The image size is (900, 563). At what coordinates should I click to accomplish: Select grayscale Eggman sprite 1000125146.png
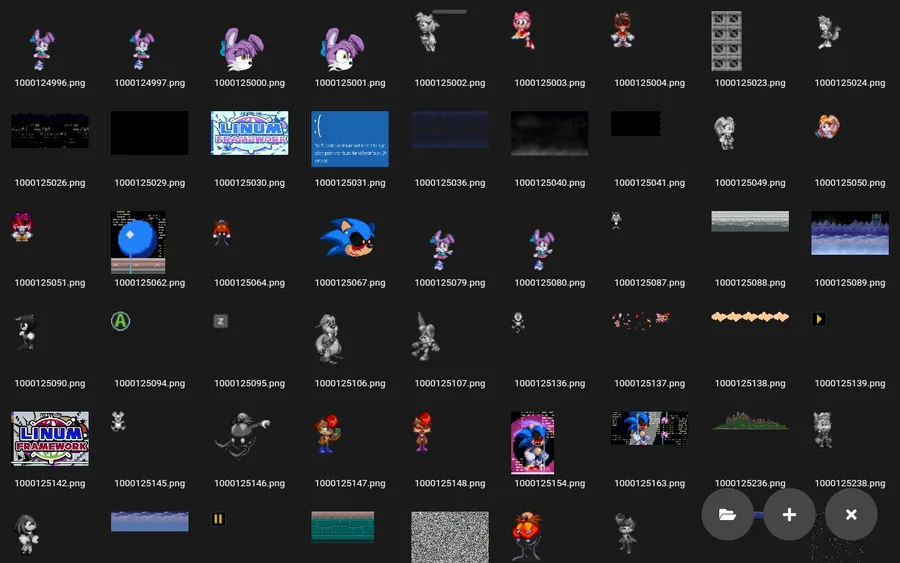pos(242,436)
